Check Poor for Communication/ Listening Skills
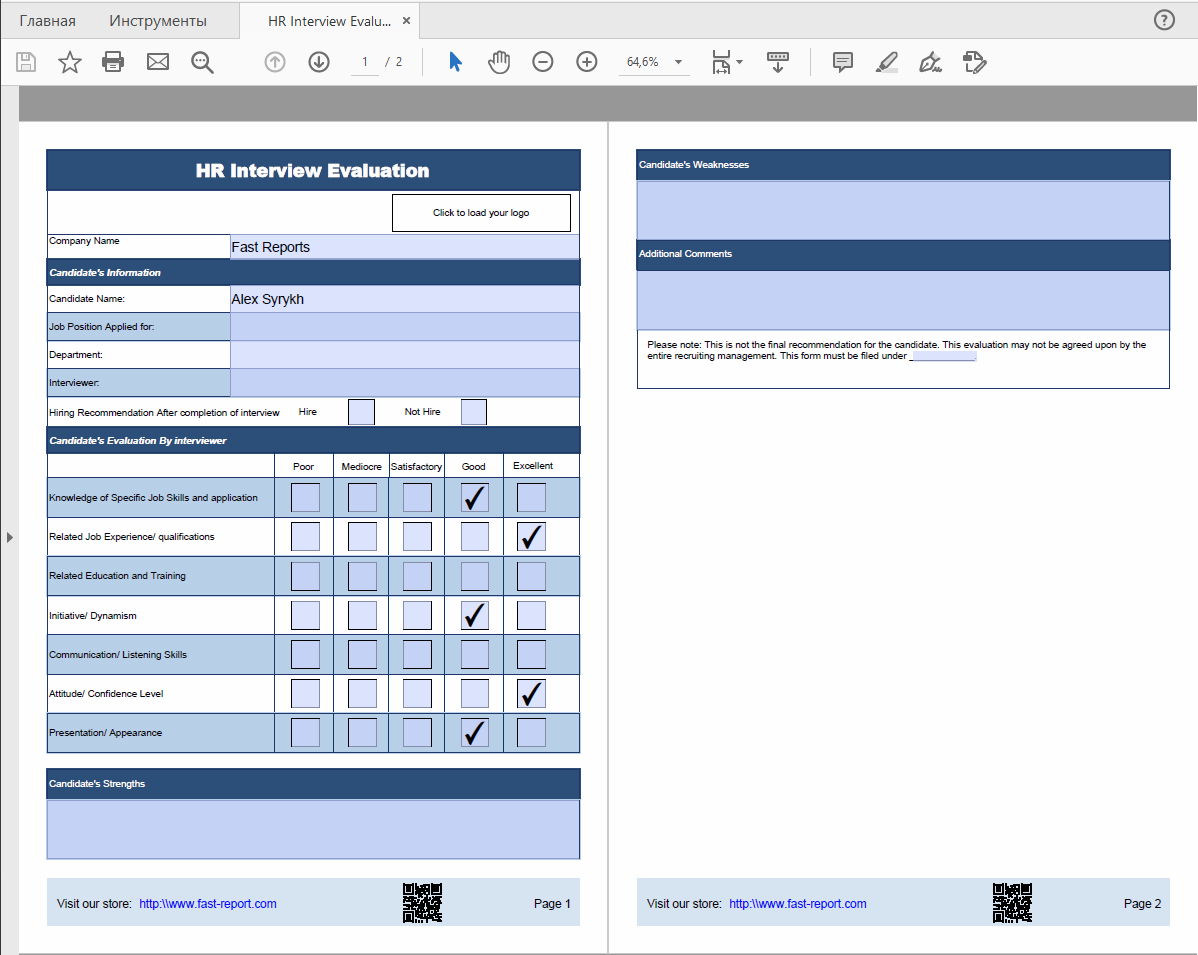The height and width of the screenshot is (955, 1198). 306,654
